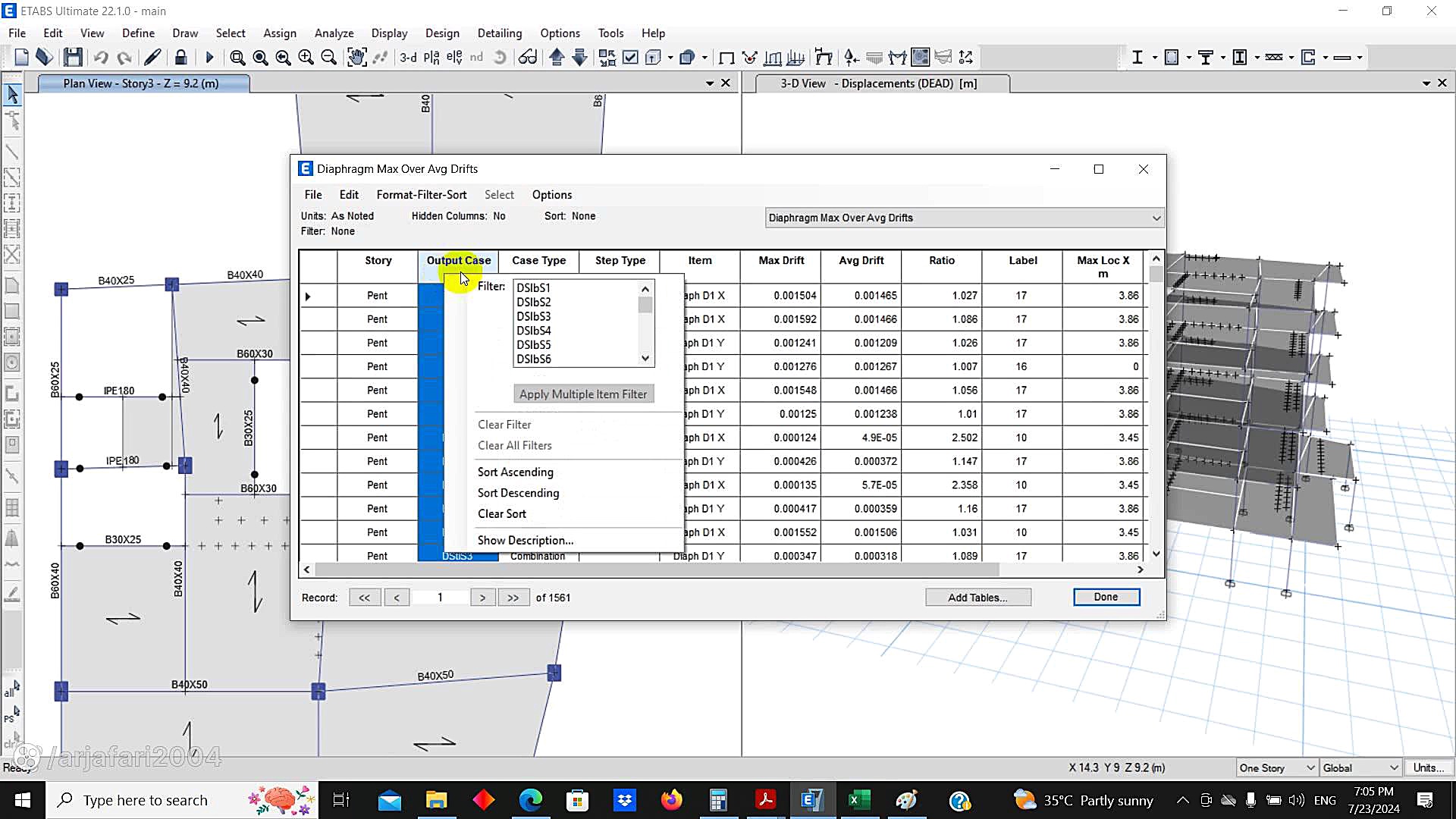
Task: Open the dropdown arrow beside the I-section design icon
Action: click(x=1154, y=58)
